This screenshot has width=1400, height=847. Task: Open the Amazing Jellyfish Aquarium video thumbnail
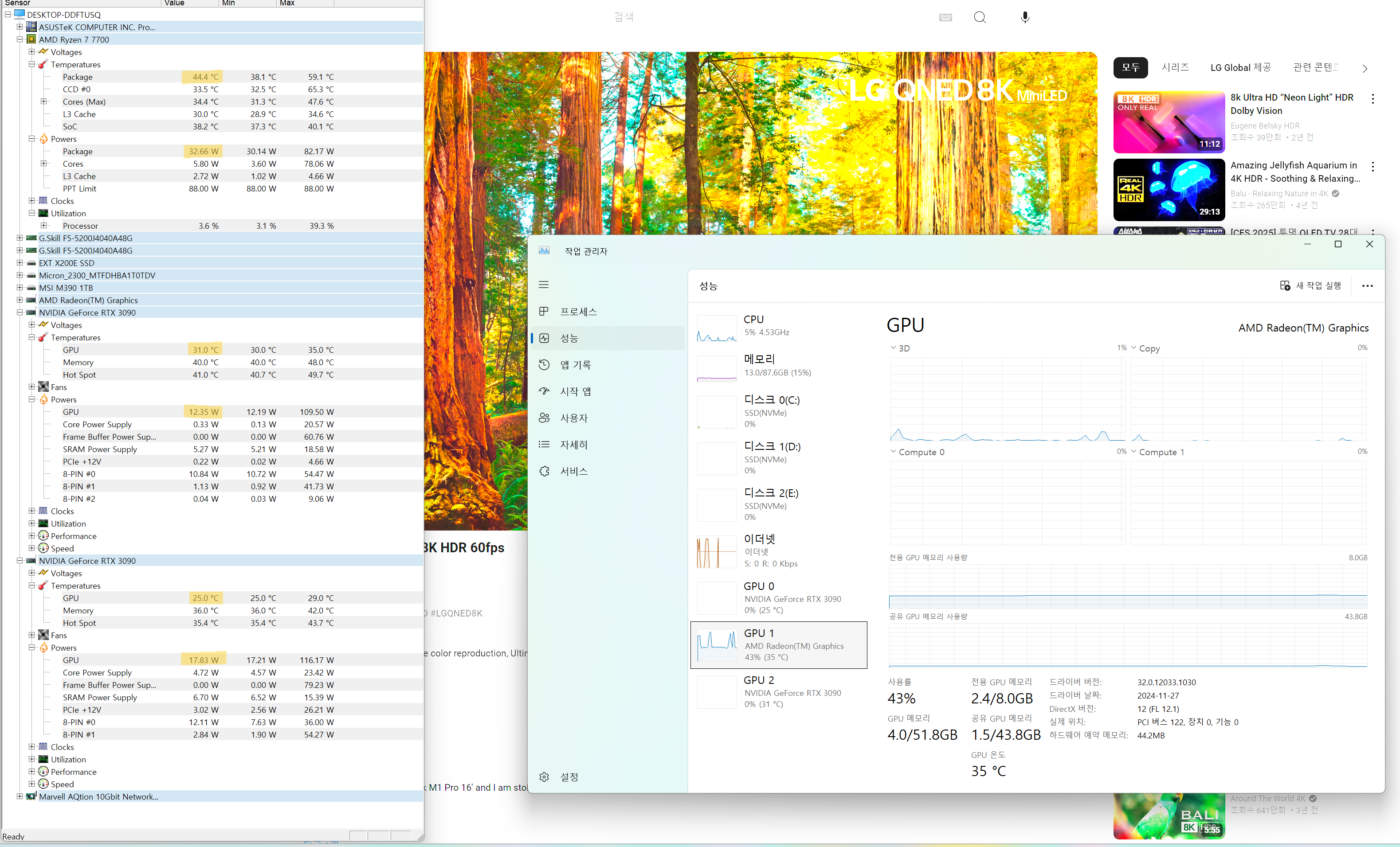coord(1169,190)
